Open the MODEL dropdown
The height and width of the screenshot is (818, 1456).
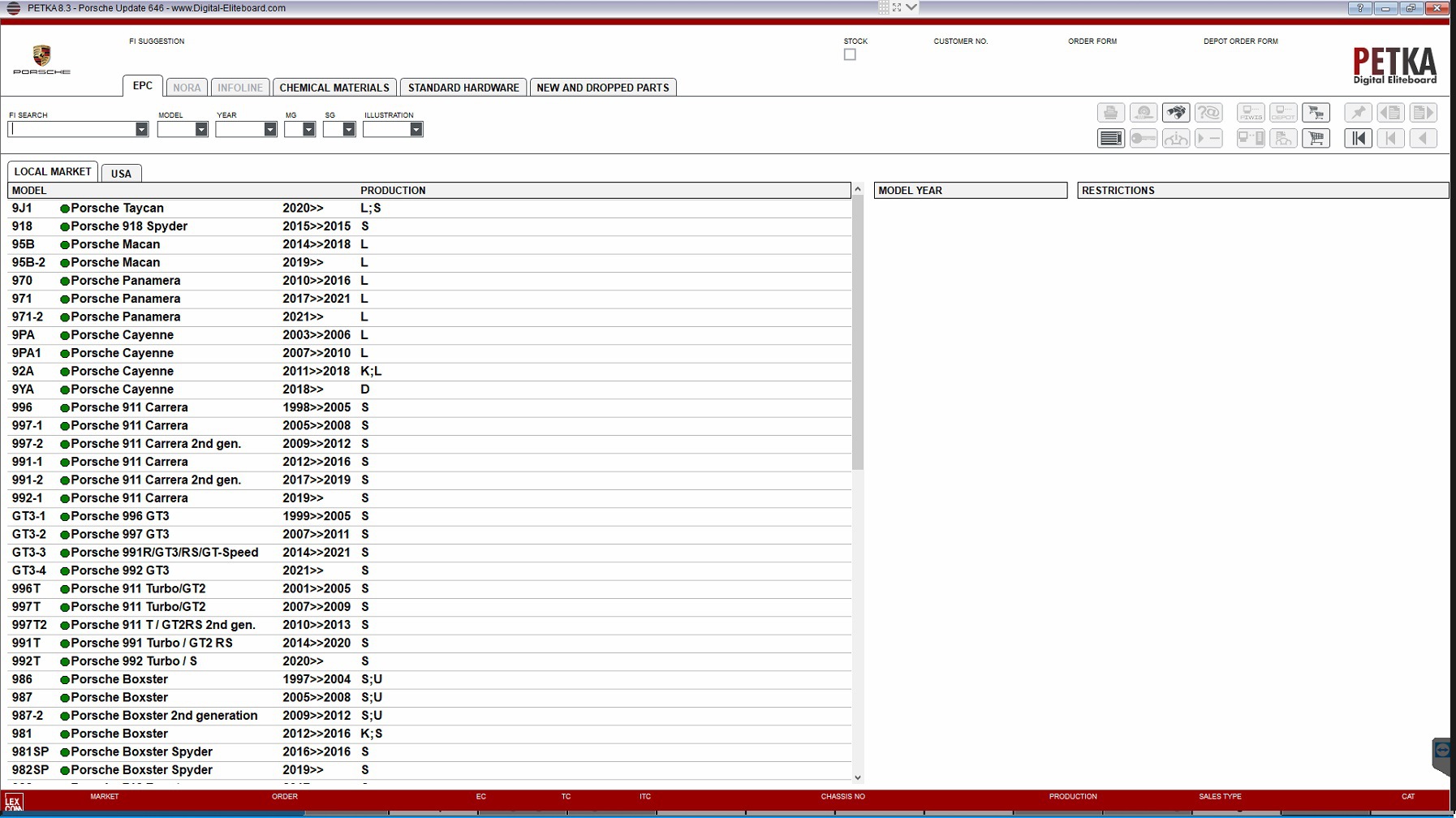click(201, 129)
